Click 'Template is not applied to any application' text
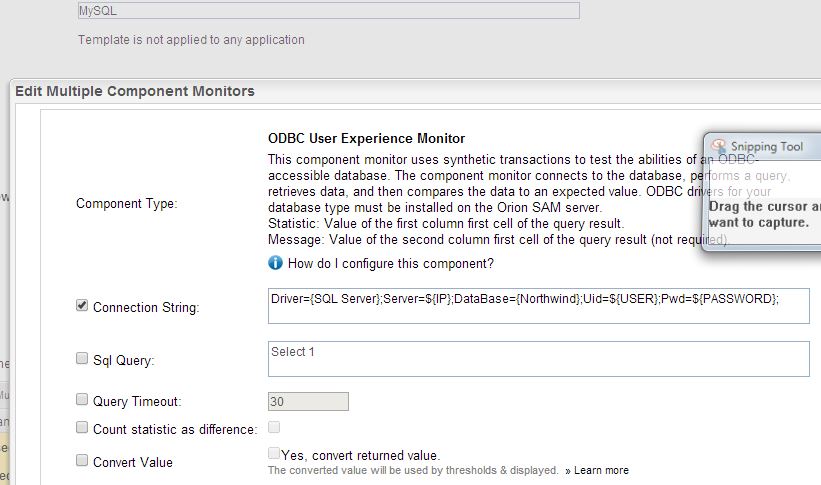This screenshot has width=821, height=485. click(191, 40)
